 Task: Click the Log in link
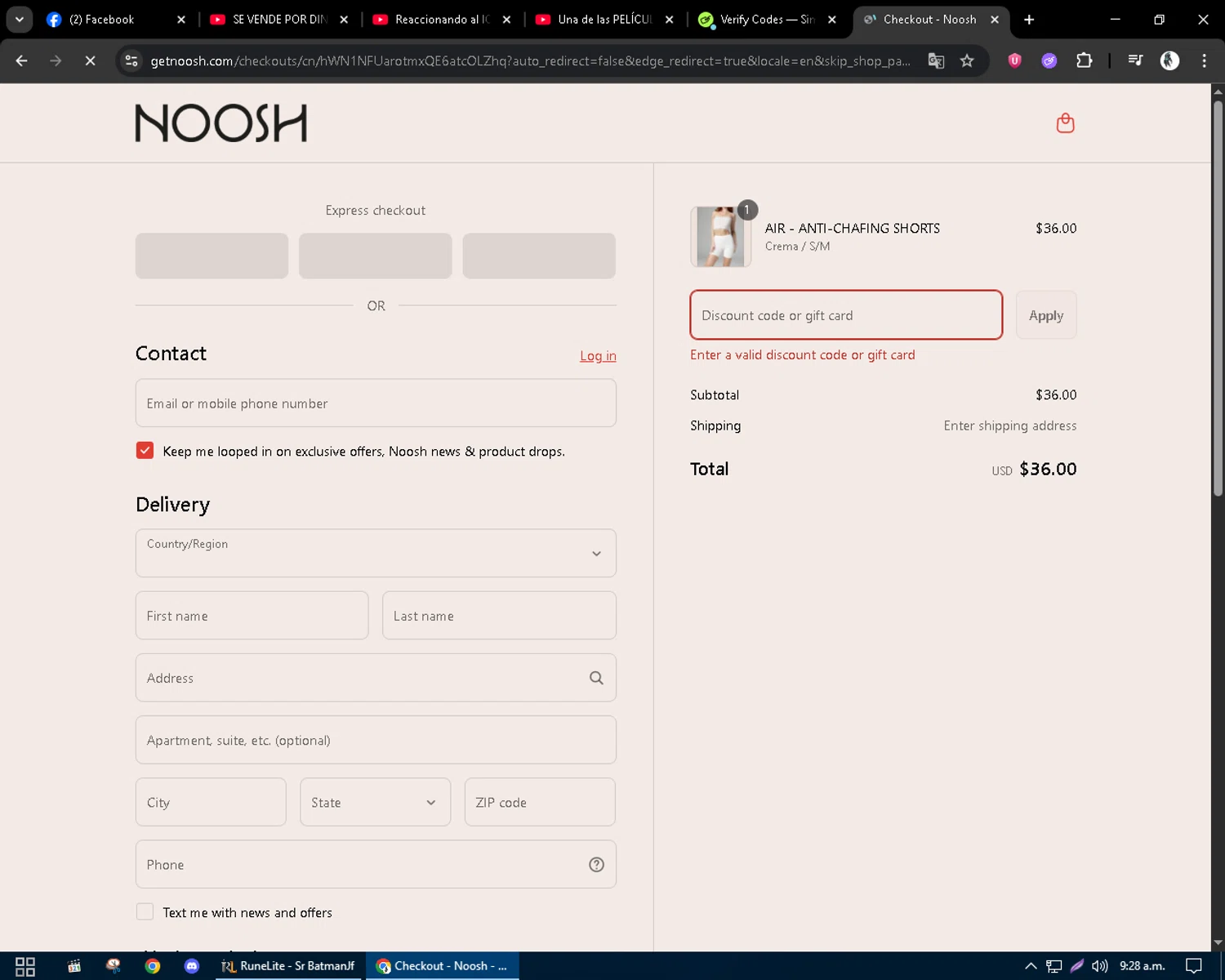click(x=598, y=355)
